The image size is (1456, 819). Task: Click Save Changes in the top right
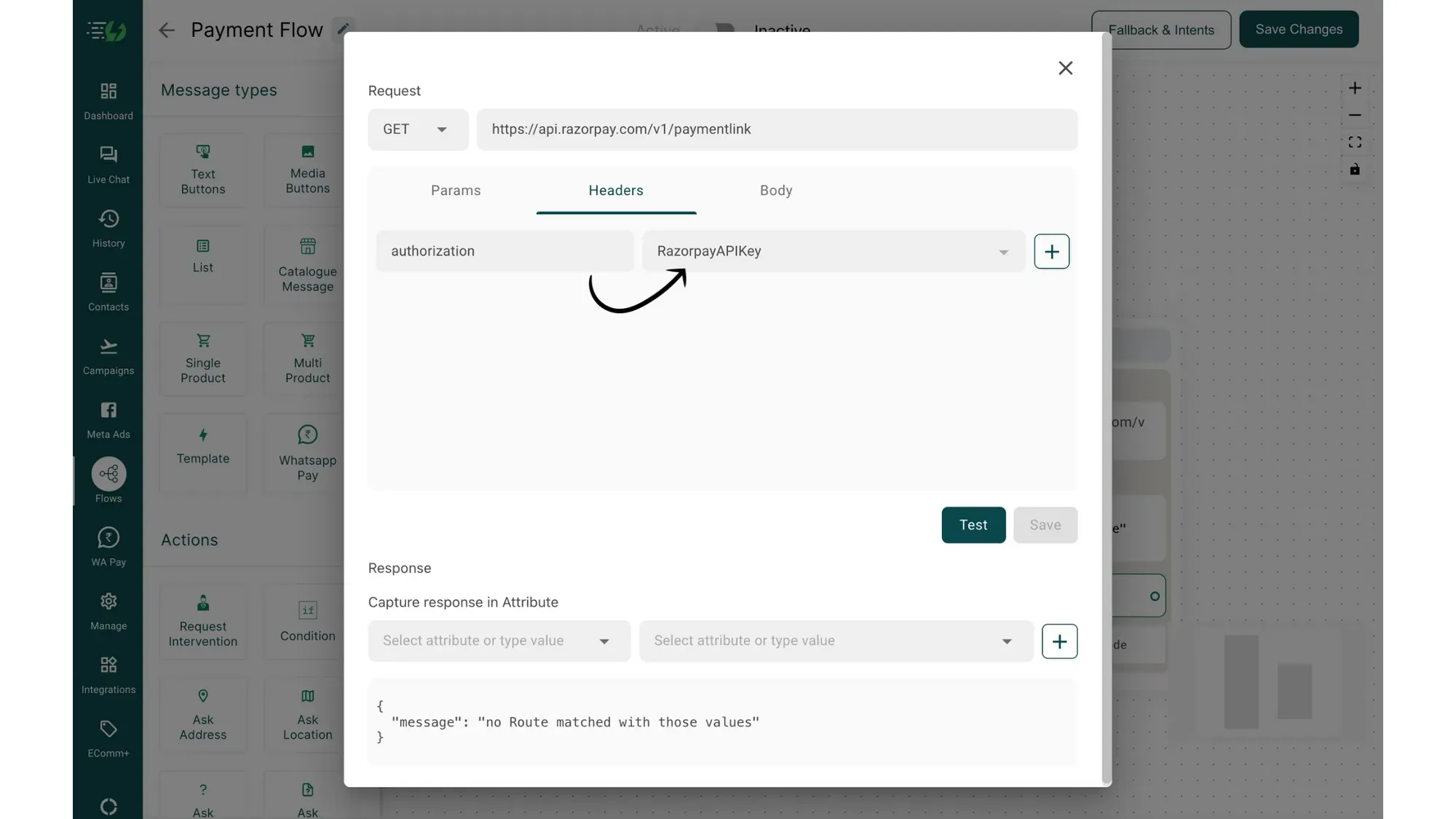(1299, 29)
